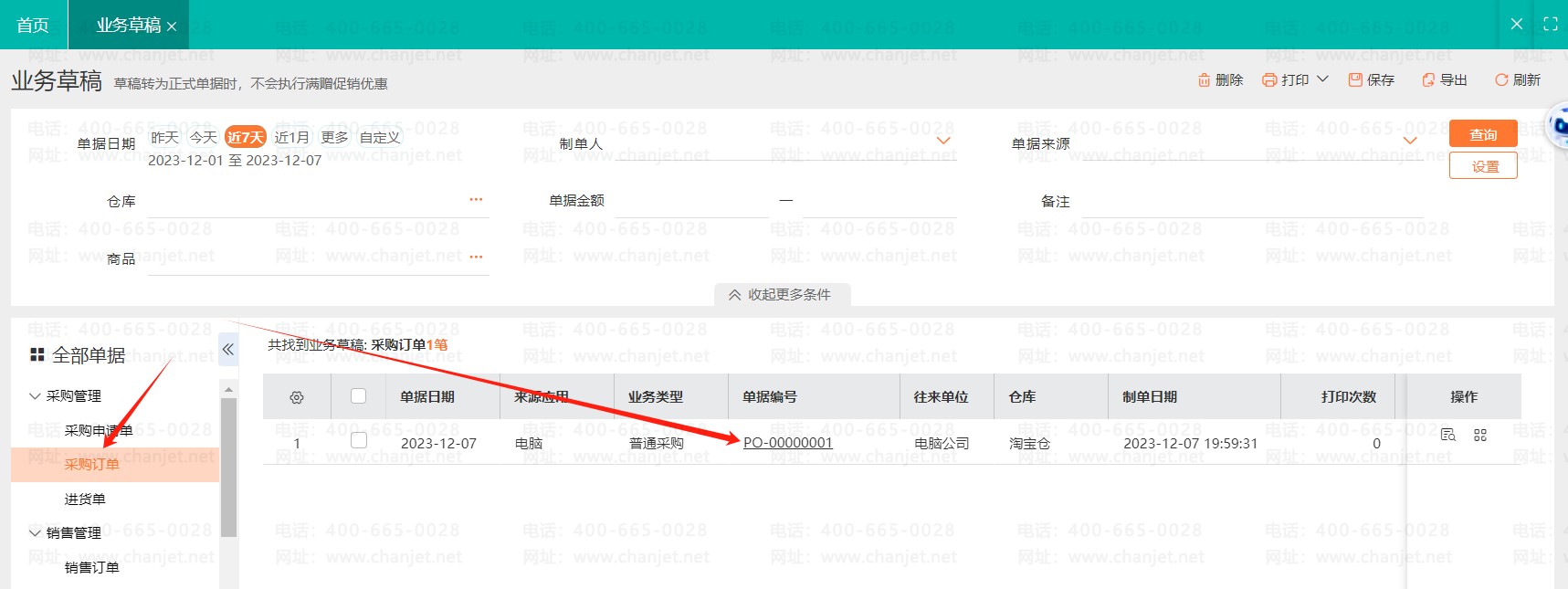Open table column settings gear icon
1568x589 pixels.
click(296, 397)
